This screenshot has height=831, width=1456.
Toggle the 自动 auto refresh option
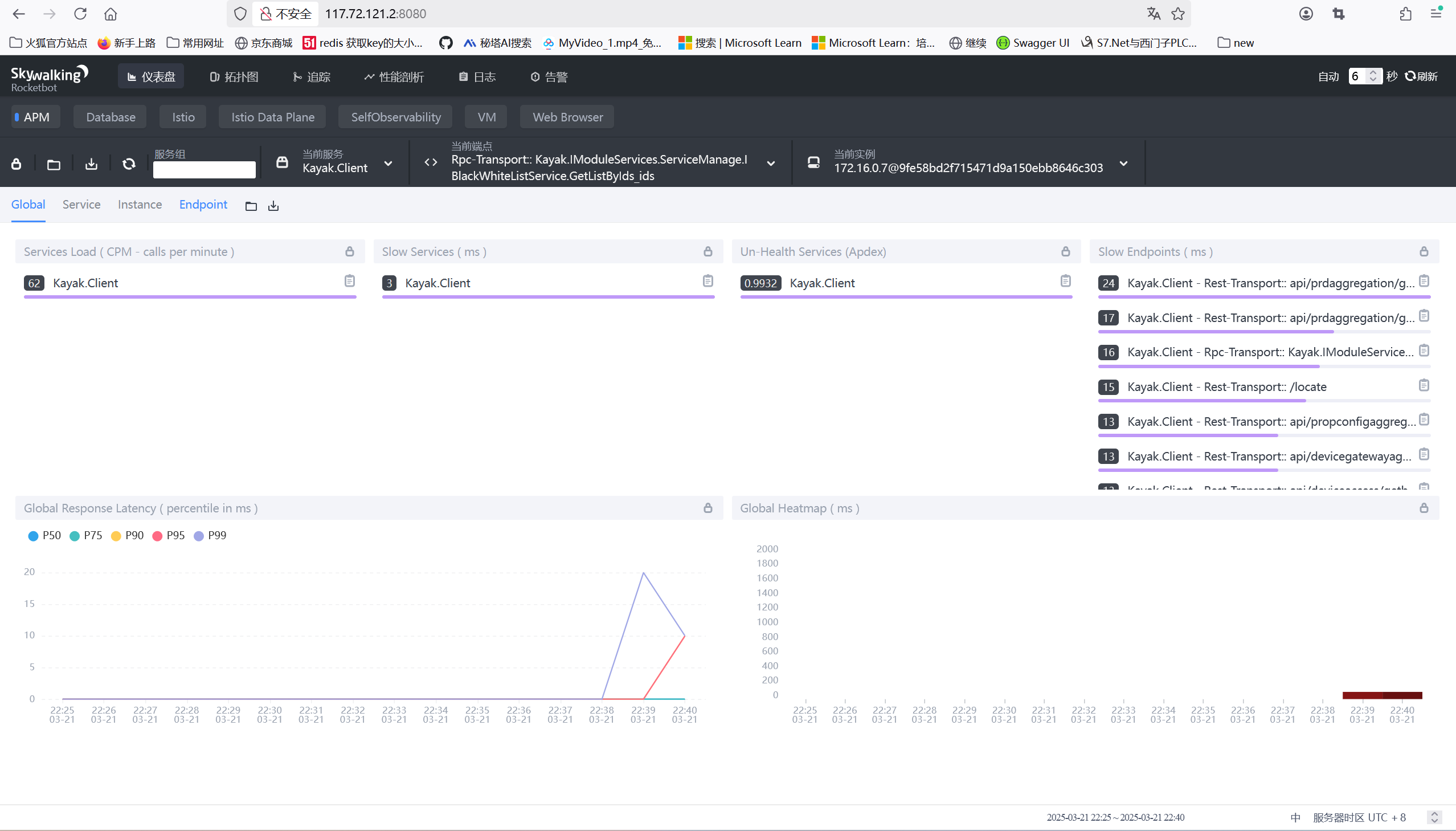pyautogui.click(x=1328, y=76)
